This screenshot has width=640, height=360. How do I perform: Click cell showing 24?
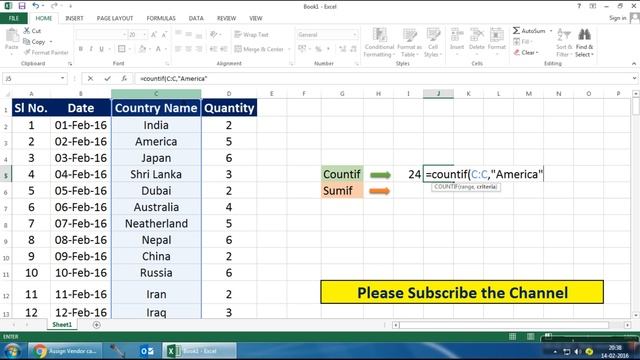pos(409,174)
